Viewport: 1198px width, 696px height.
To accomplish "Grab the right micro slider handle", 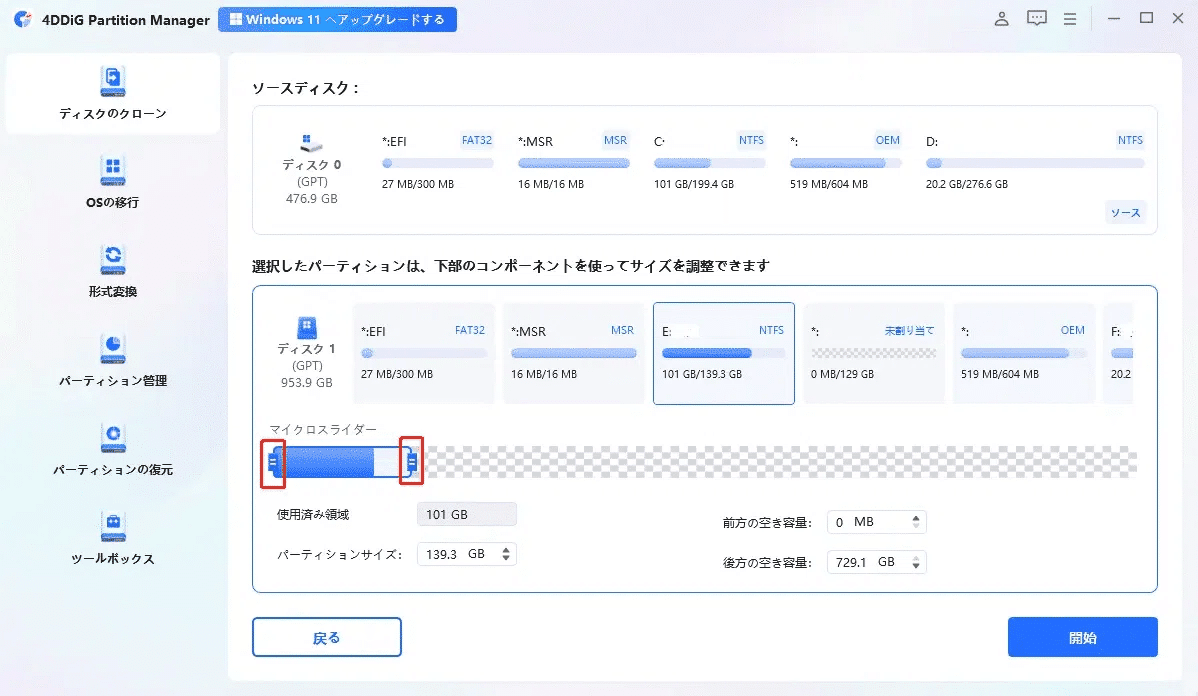I will point(412,462).
